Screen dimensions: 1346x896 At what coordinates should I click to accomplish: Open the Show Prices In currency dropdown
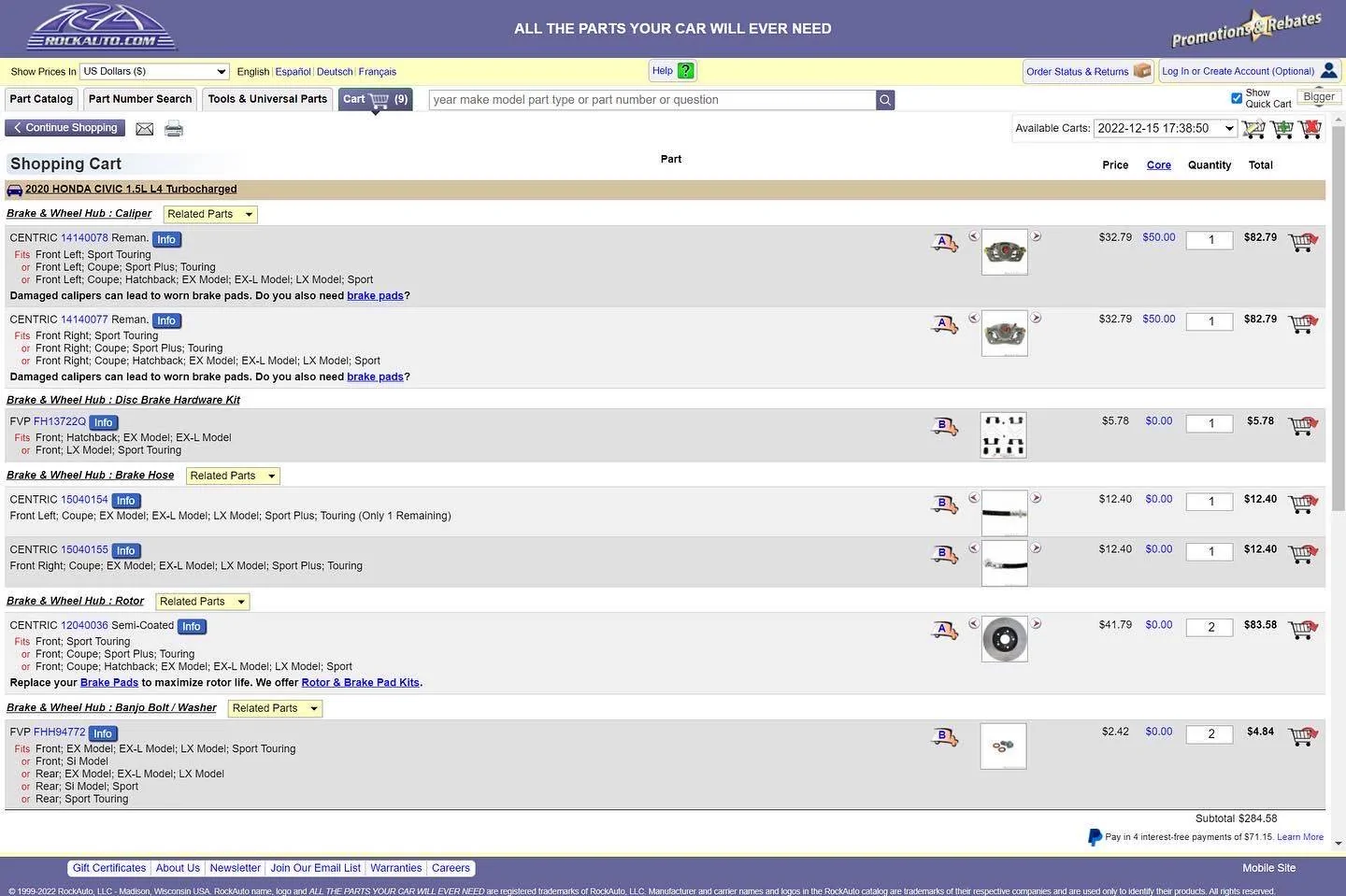tap(154, 71)
